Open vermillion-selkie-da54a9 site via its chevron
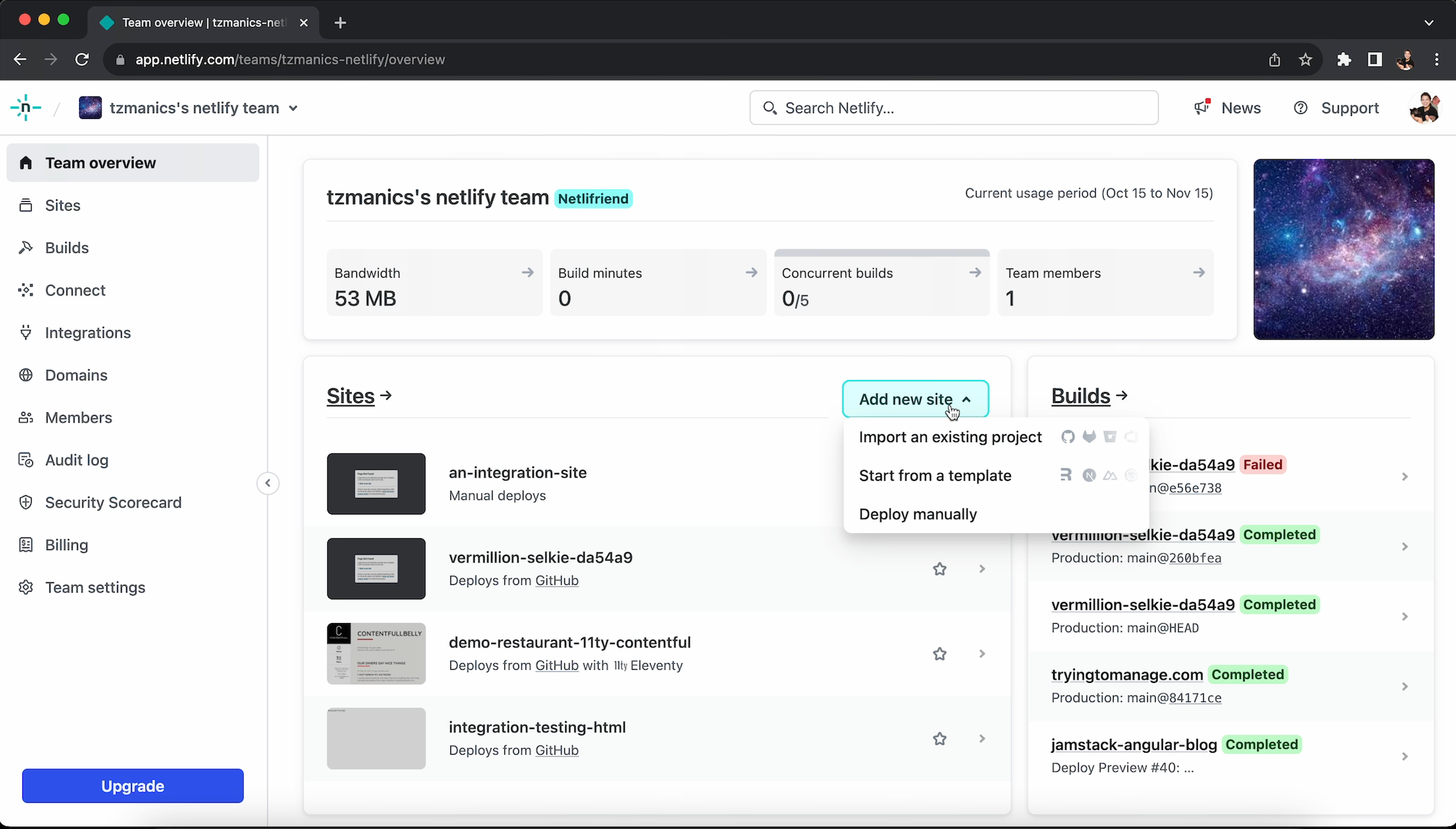 coord(982,568)
